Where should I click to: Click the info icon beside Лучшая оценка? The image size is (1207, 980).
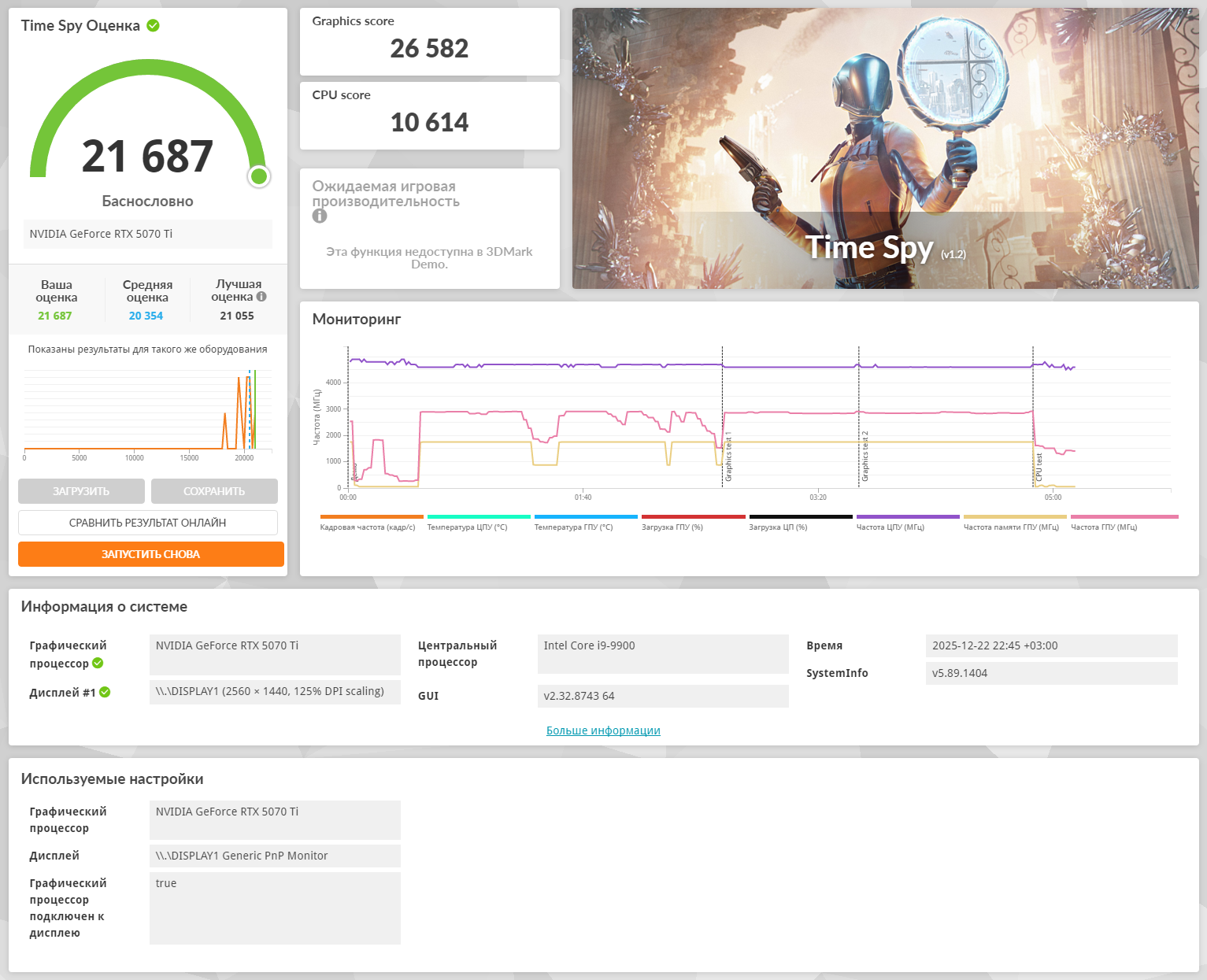(261, 297)
